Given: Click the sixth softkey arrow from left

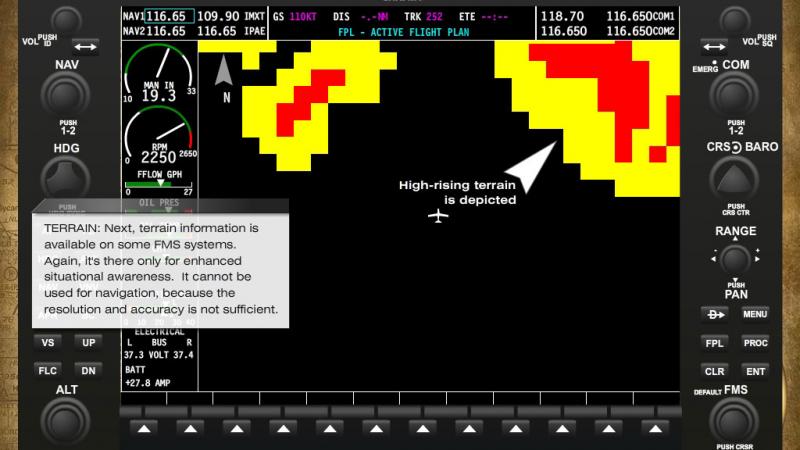Looking at the screenshot, I should coord(376,429).
